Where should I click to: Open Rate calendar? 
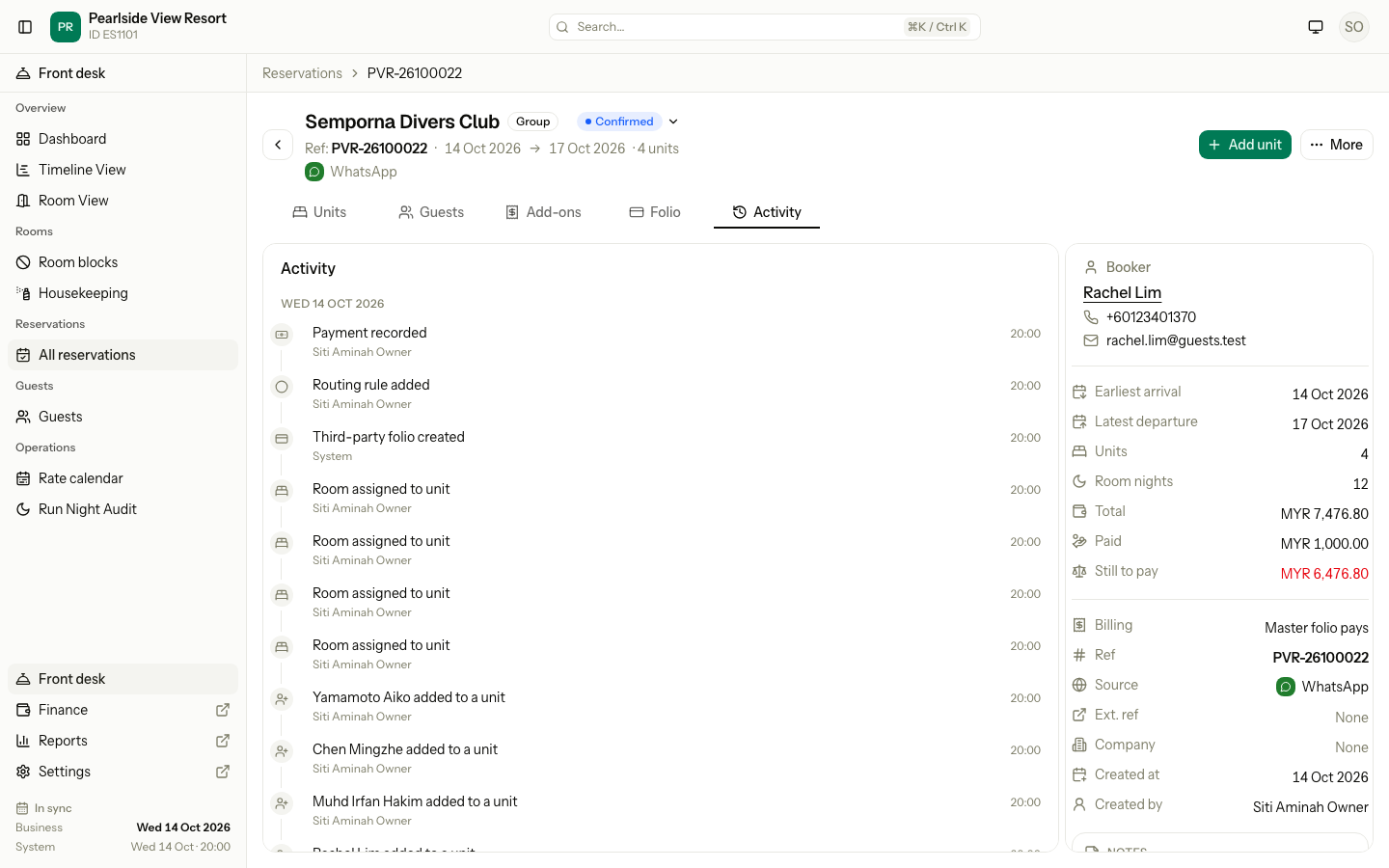123,478
